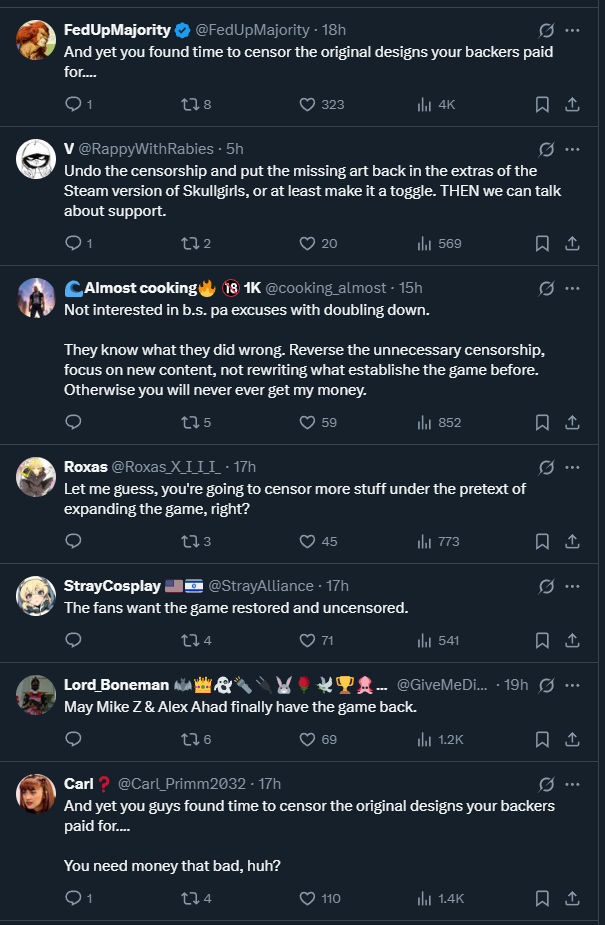Bookmark Roxas's tweet
Viewport: 605px width, 925px height.
coord(542,541)
